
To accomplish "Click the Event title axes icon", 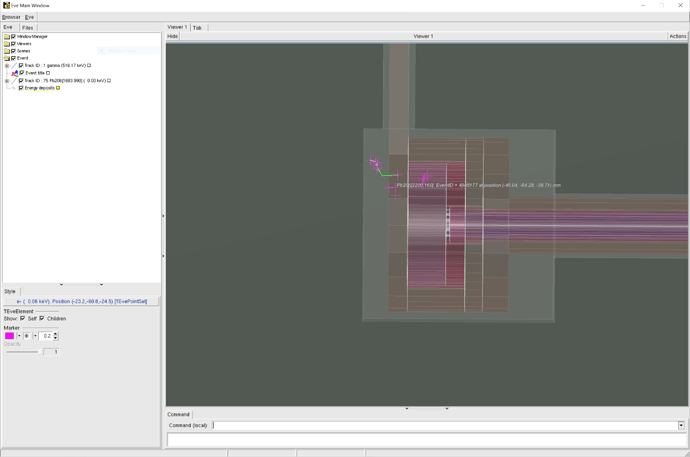I will (15, 73).
